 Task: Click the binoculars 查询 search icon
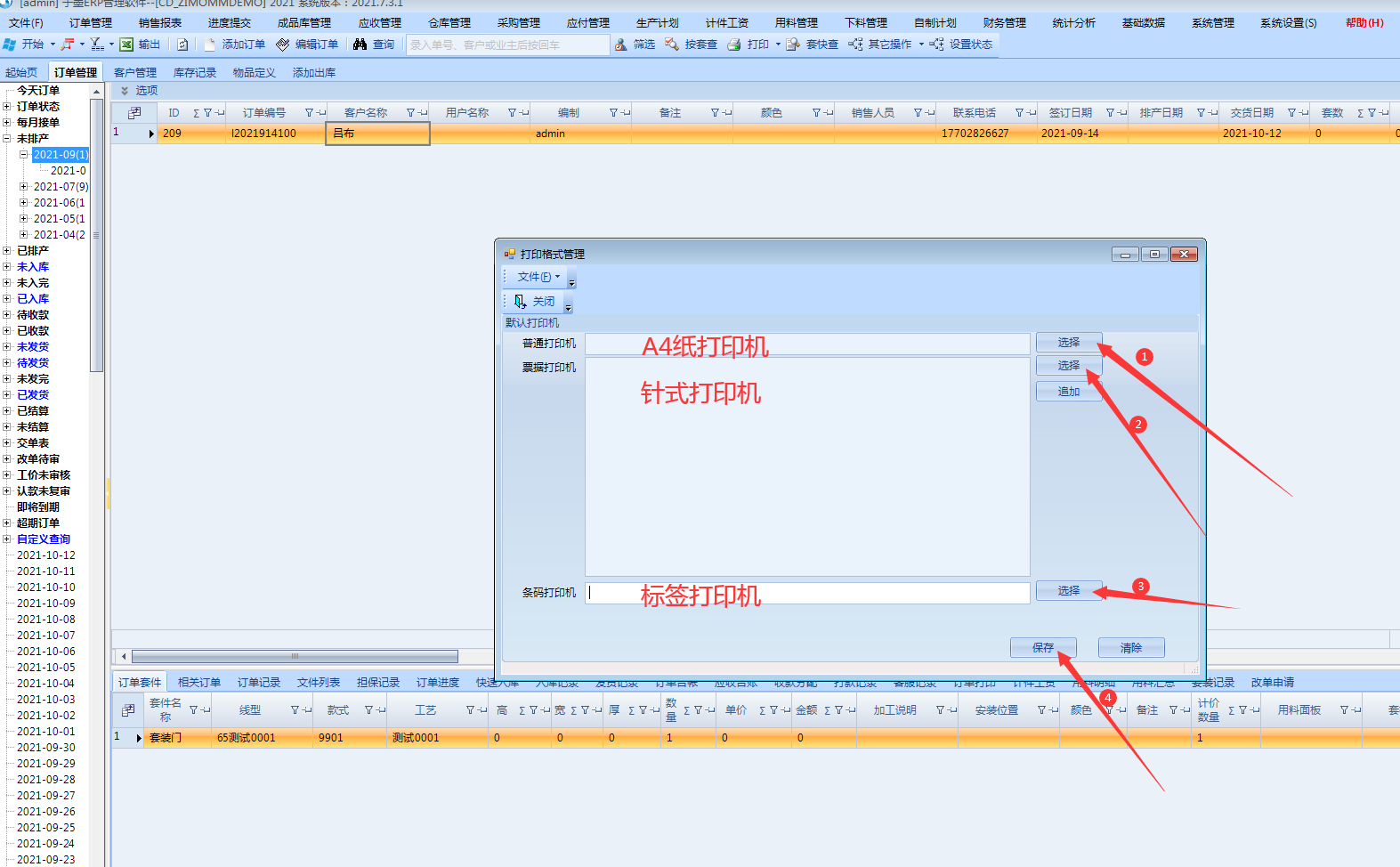pos(360,45)
